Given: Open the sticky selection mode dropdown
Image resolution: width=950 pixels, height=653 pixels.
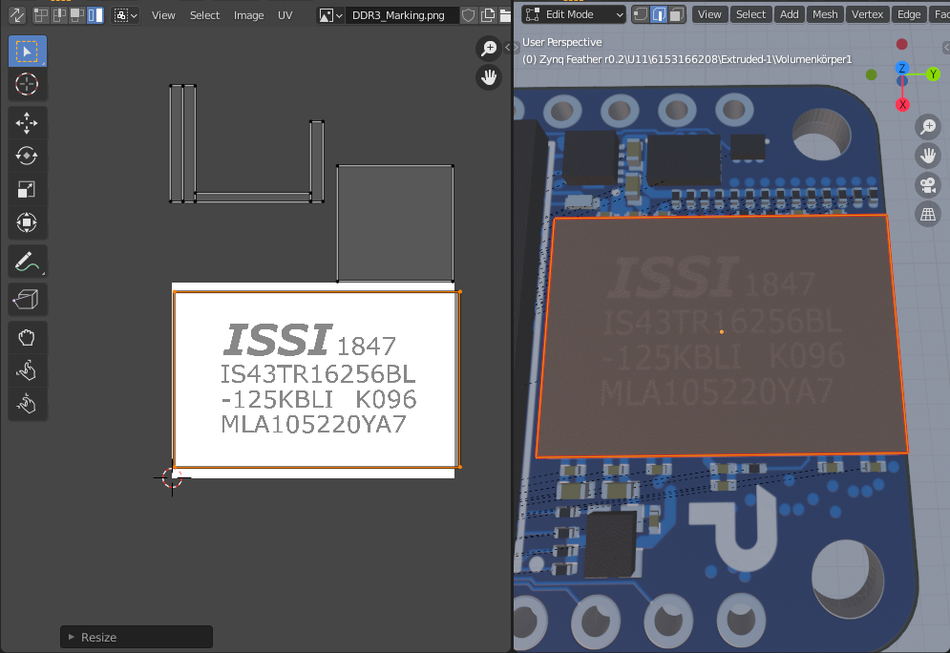Looking at the screenshot, I should (126, 15).
